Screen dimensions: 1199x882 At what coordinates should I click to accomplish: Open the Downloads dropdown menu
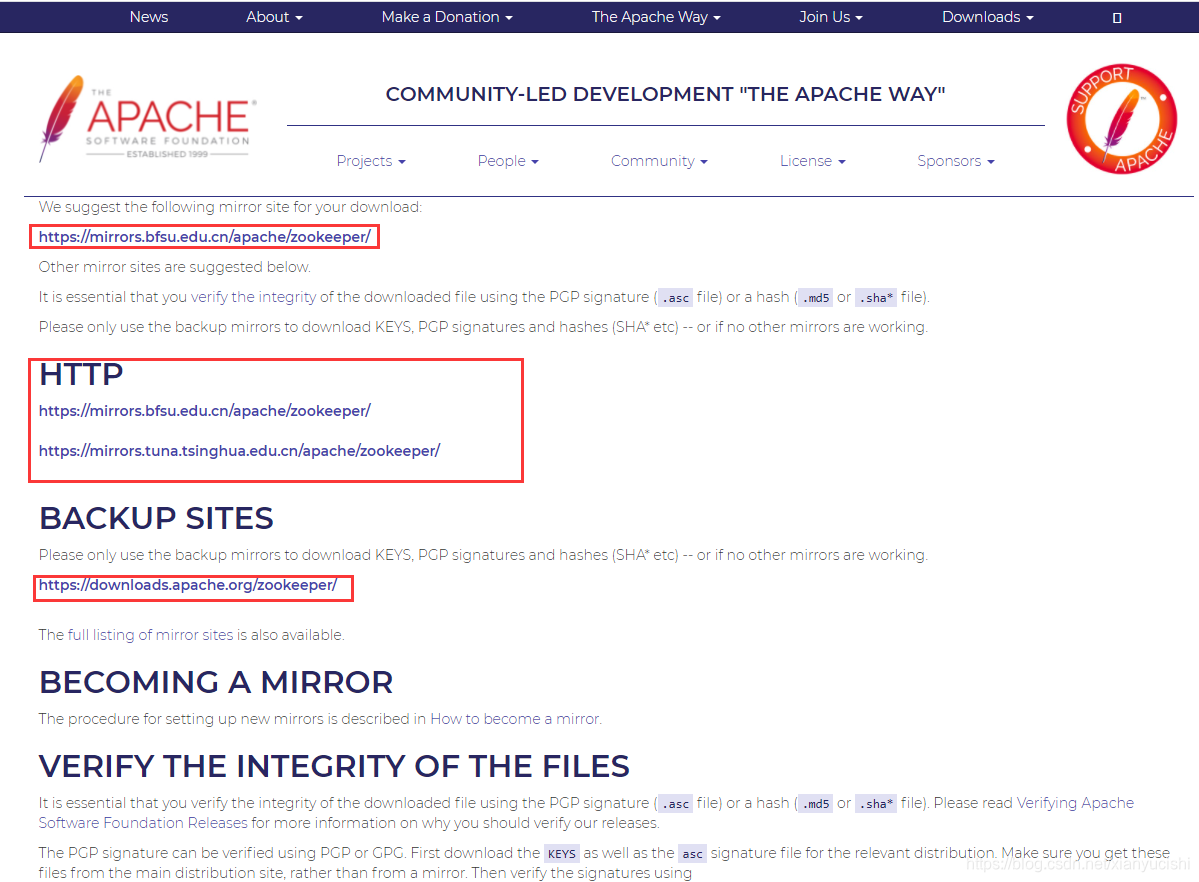click(x=987, y=17)
